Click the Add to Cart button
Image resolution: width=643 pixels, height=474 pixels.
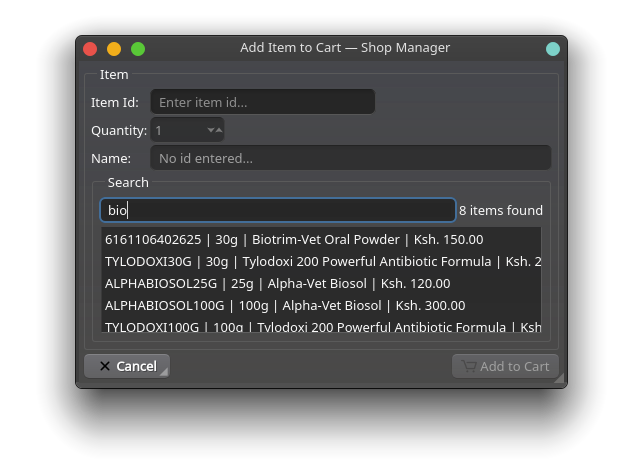click(x=505, y=366)
